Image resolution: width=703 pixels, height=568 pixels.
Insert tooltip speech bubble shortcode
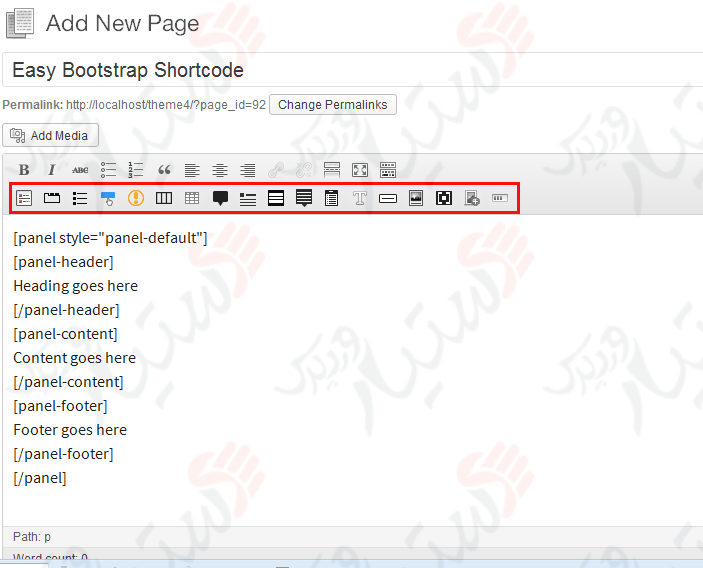[220, 198]
